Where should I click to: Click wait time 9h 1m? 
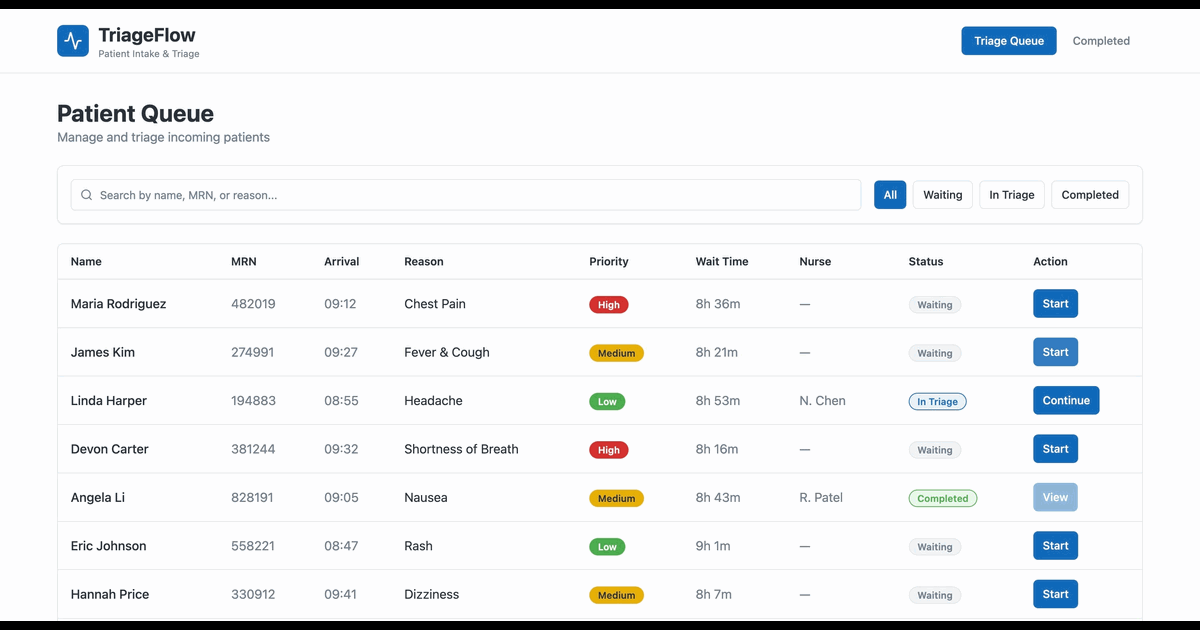tap(713, 546)
